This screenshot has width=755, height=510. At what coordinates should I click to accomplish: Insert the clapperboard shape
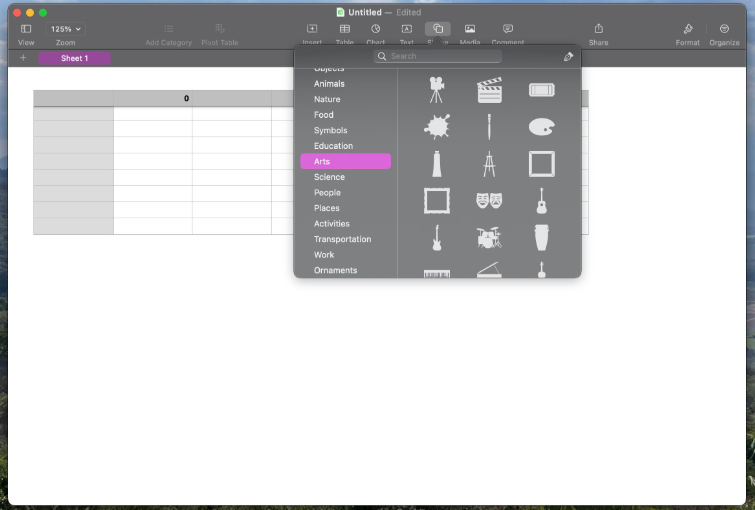point(489,90)
